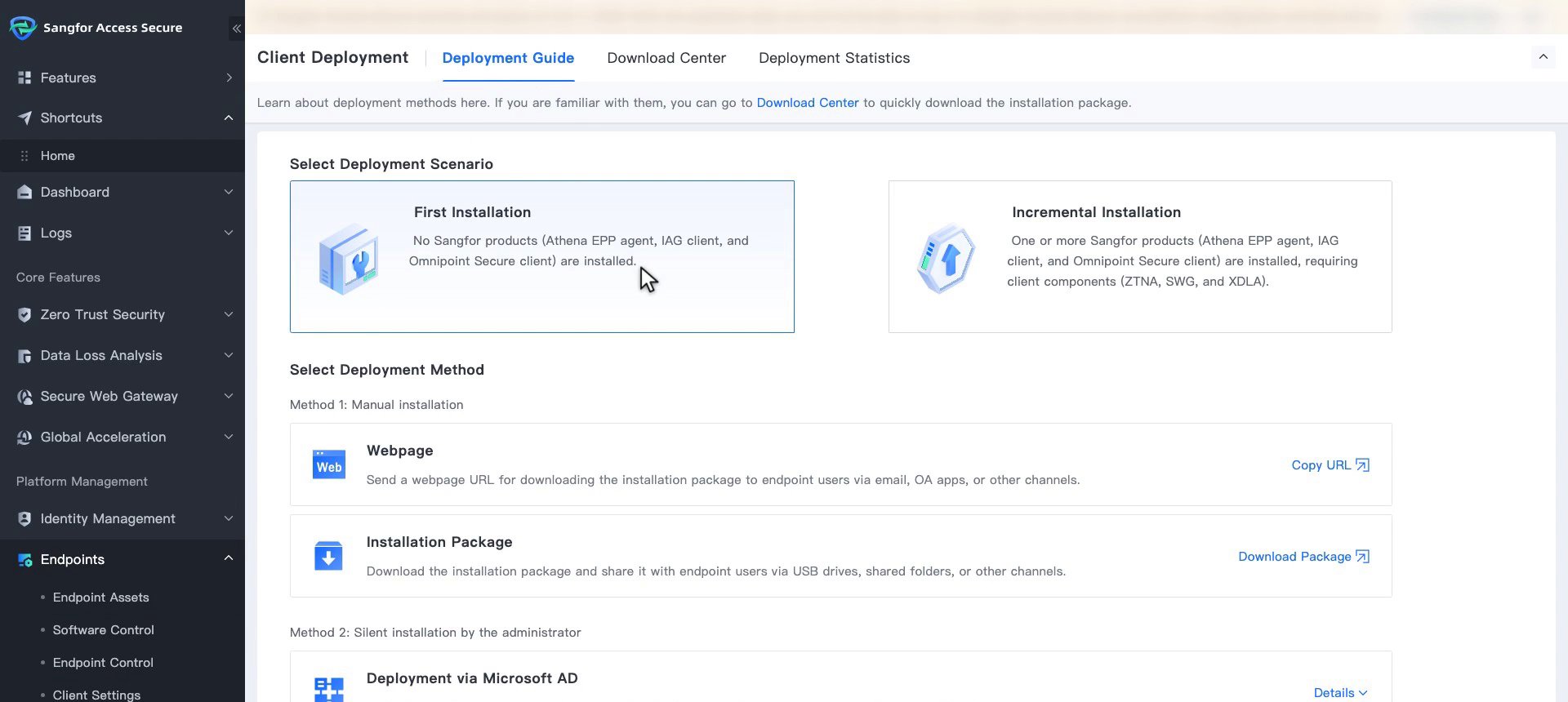Collapse the page header with the top-right chevron

(1543, 56)
